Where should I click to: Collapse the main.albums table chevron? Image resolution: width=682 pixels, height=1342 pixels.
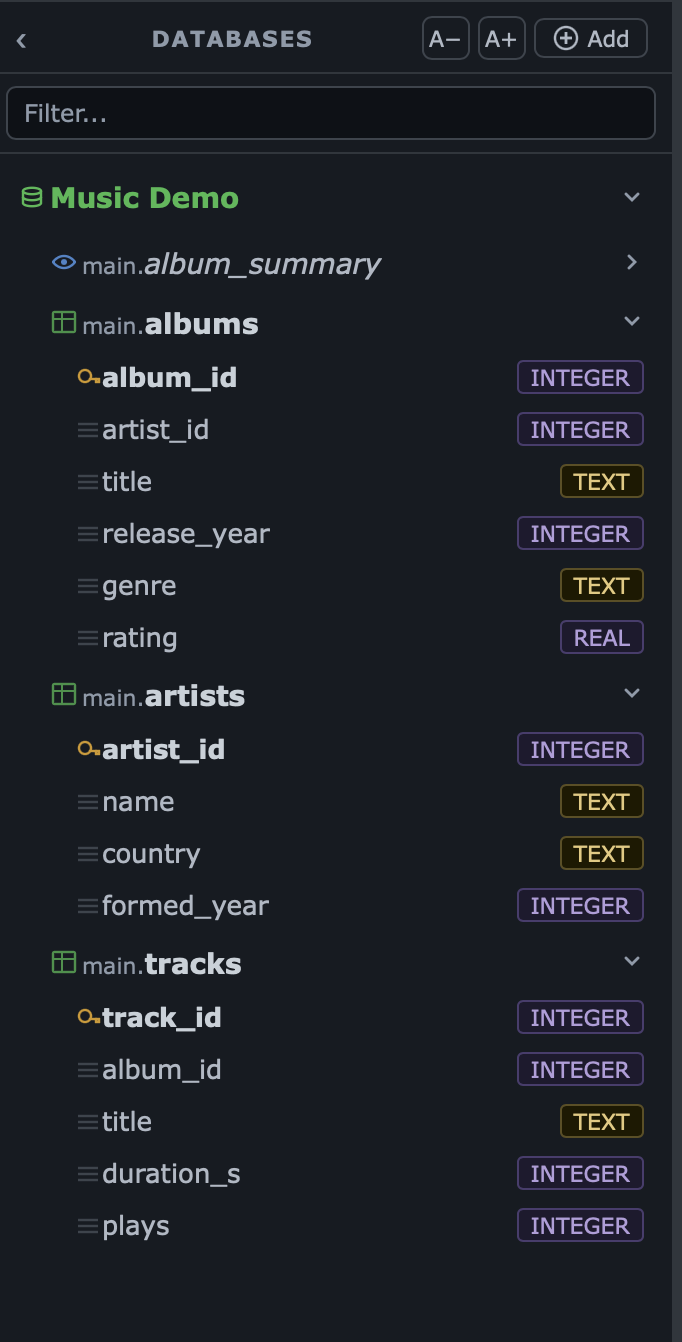[632, 321]
